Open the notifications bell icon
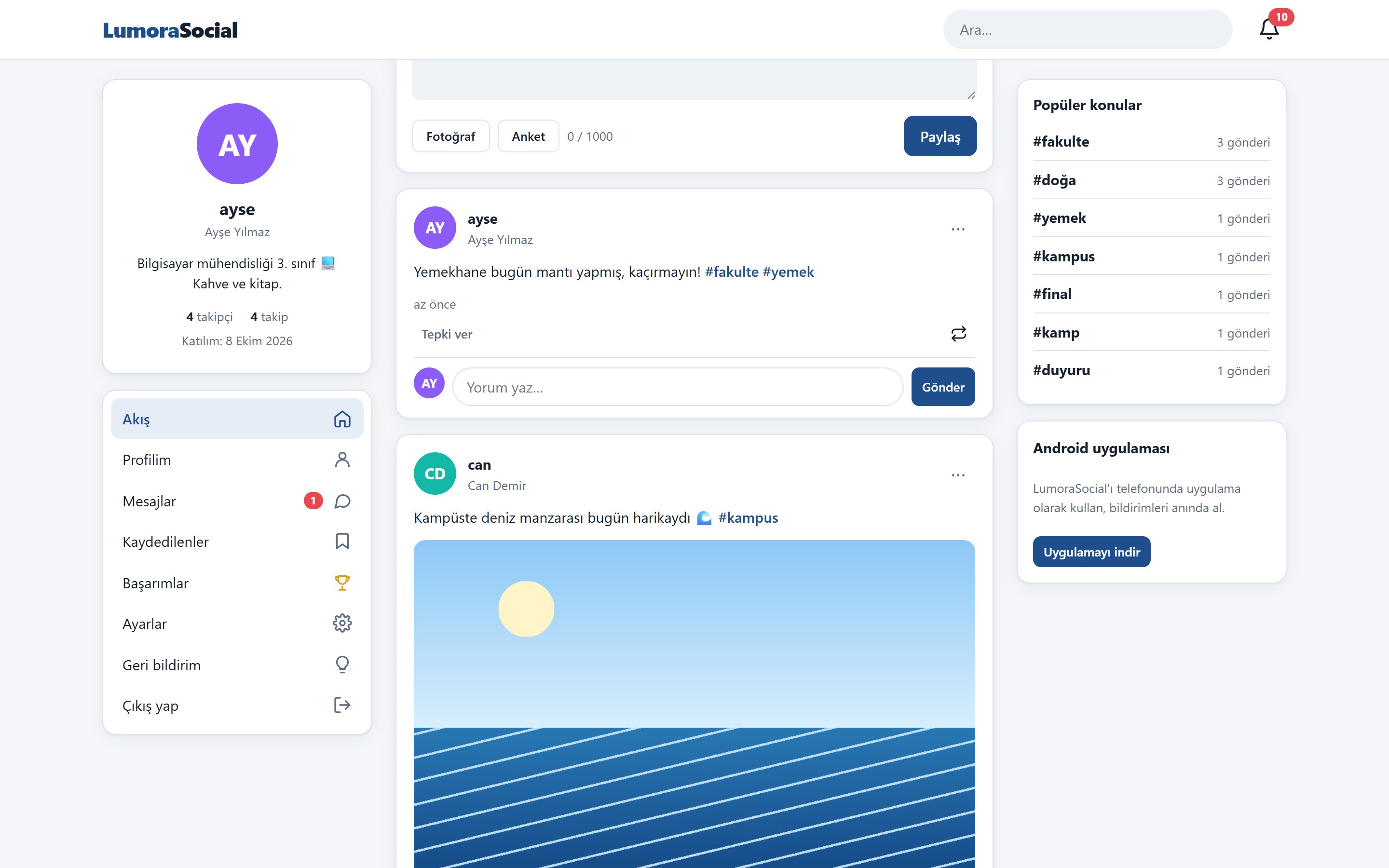 coord(1268,29)
